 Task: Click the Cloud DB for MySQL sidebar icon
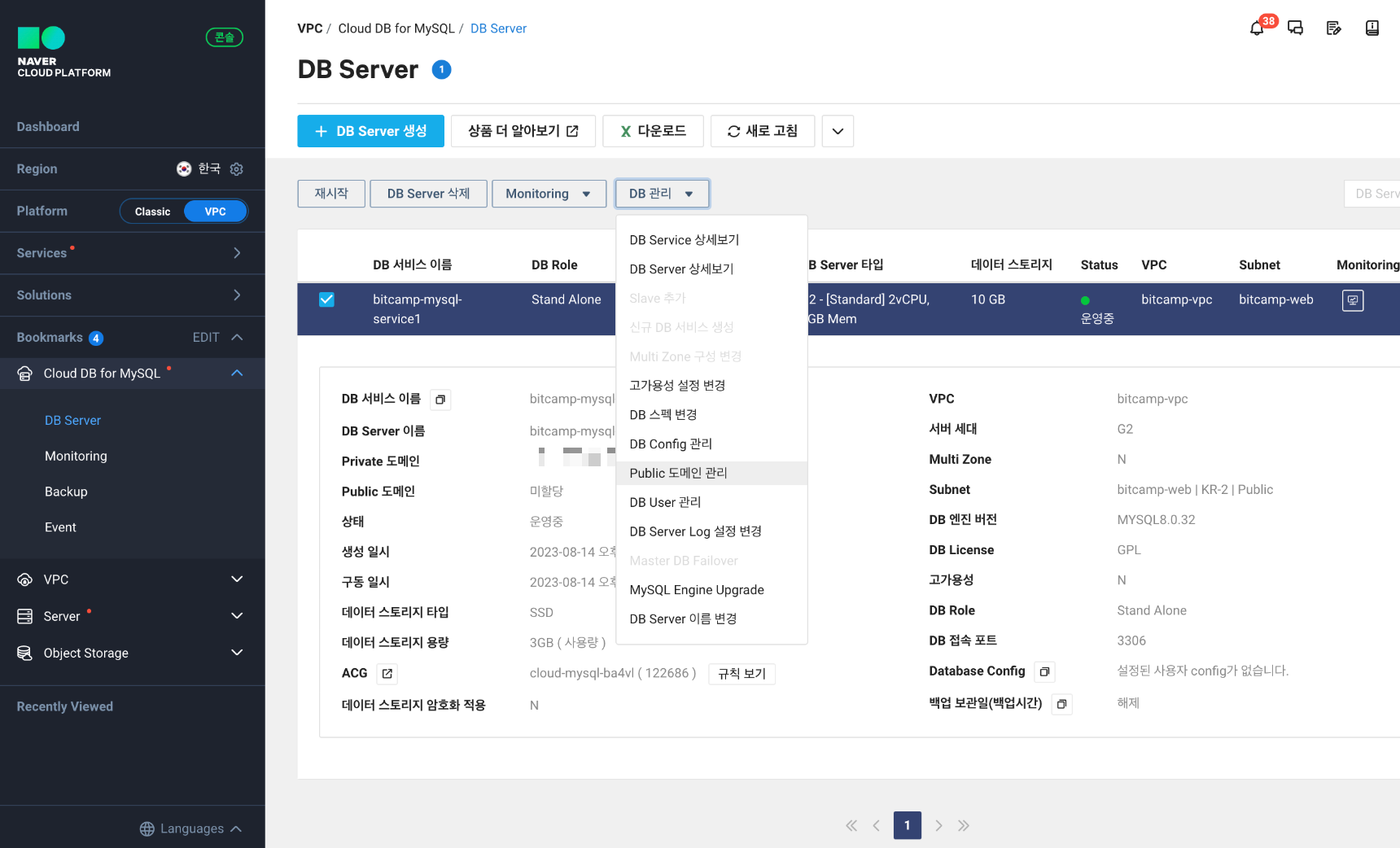(25, 374)
